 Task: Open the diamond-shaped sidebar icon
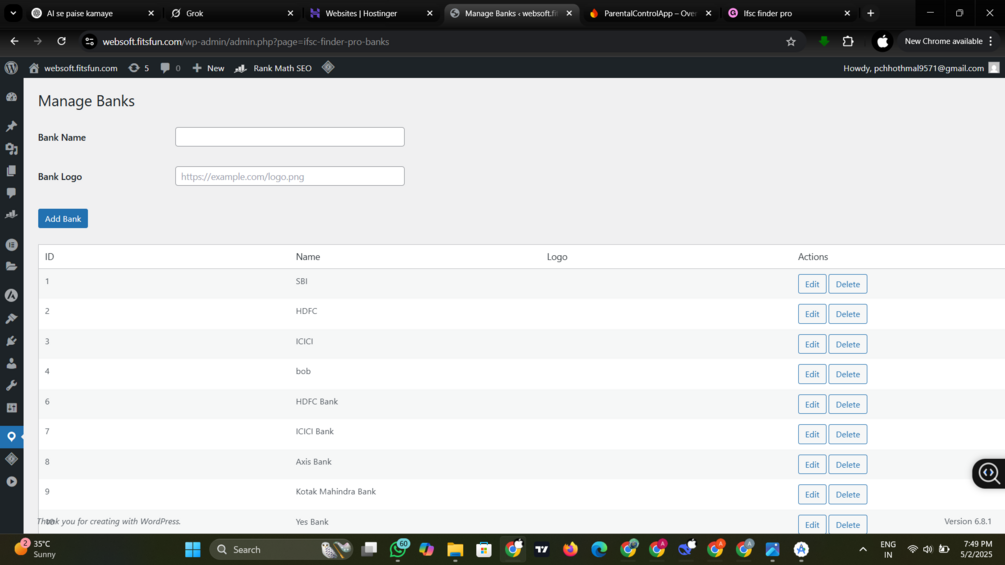tap(12, 459)
